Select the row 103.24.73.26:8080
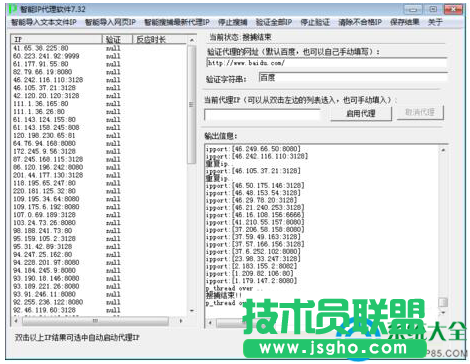The height and width of the screenshot is (364, 470). pos(44,223)
